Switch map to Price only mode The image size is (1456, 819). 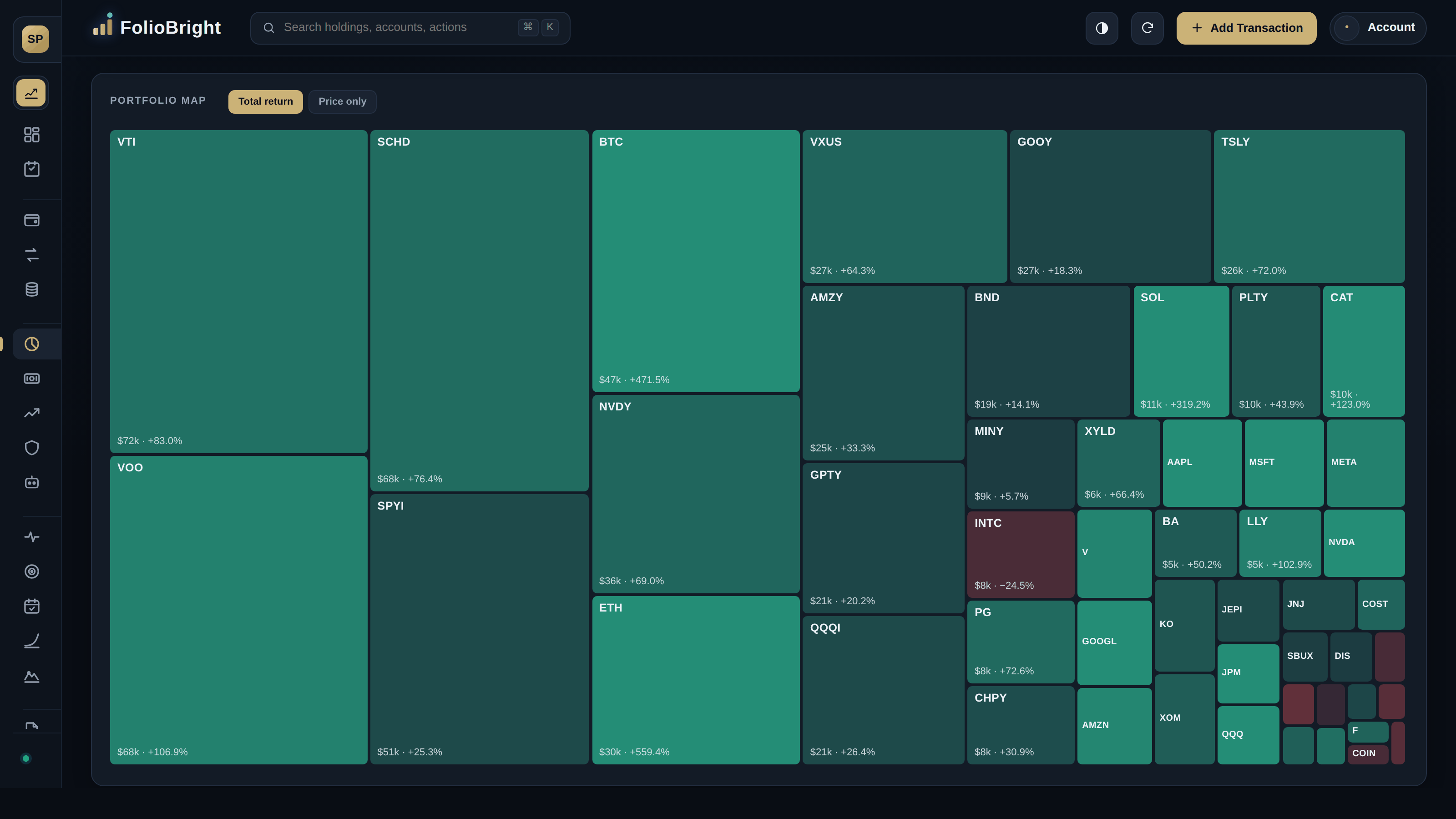[342, 102]
